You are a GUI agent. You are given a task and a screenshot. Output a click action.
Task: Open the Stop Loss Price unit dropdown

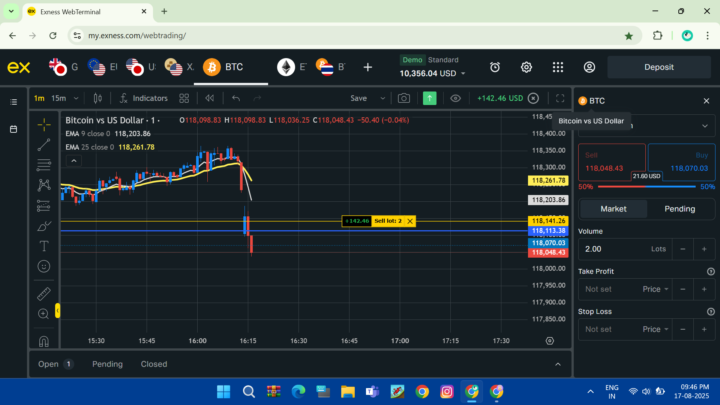655,329
